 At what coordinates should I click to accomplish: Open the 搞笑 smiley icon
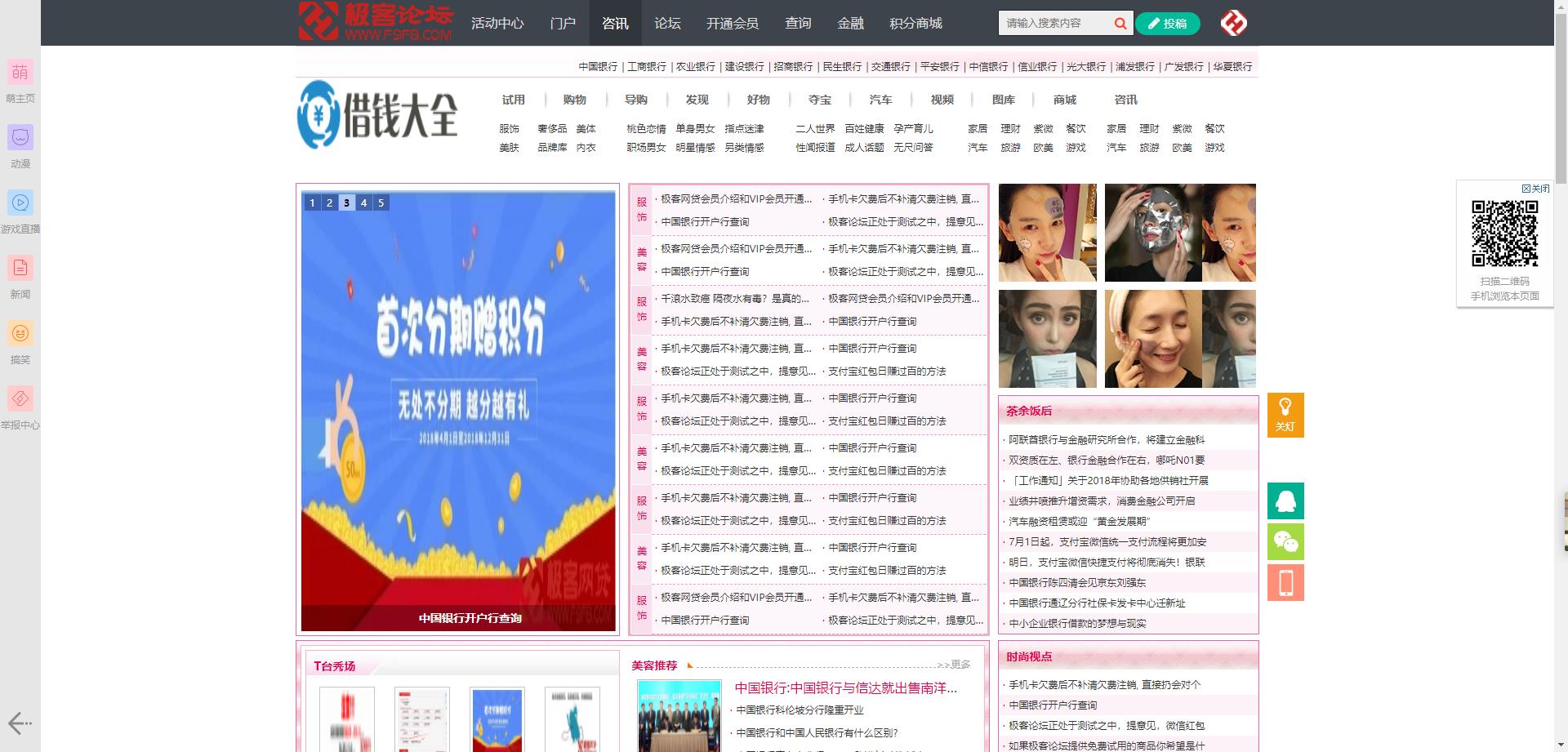point(20,333)
